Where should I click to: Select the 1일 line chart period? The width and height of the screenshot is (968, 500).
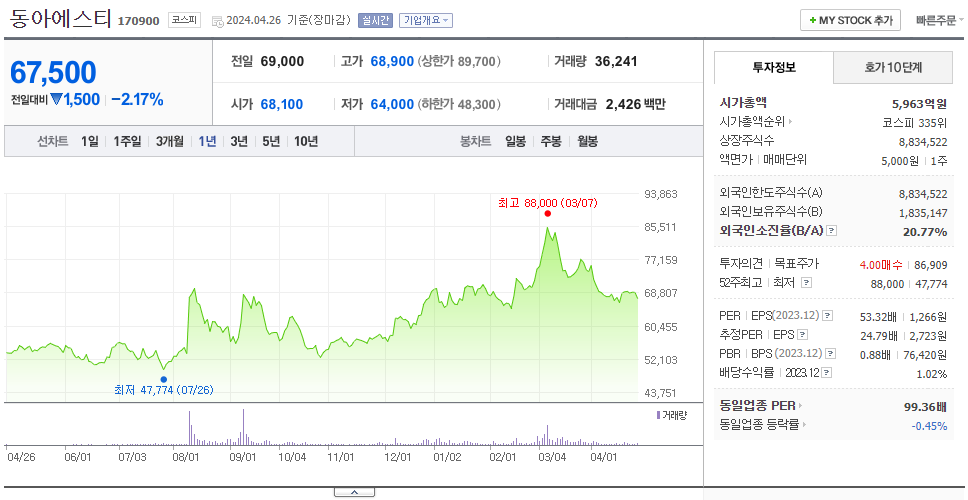(90, 141)
